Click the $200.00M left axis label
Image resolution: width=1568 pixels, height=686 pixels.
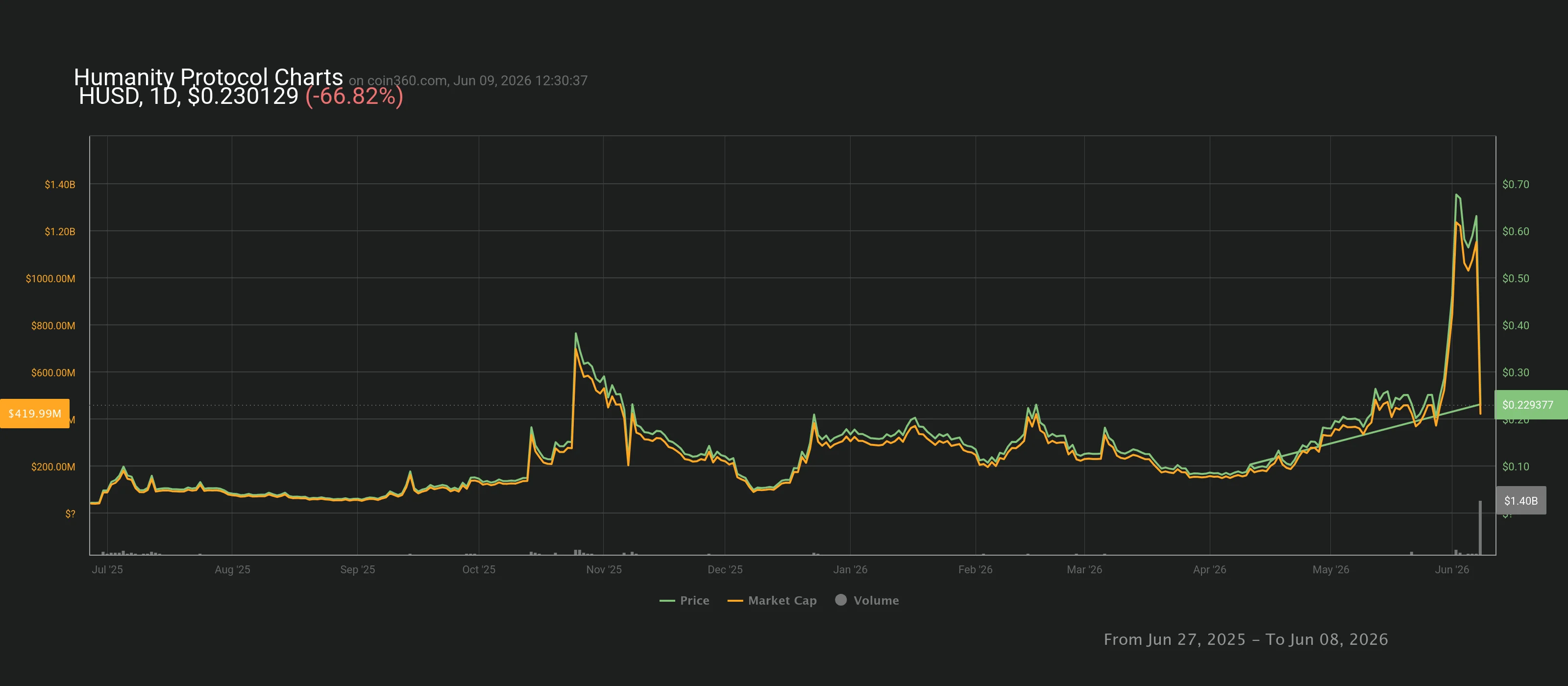53,467
